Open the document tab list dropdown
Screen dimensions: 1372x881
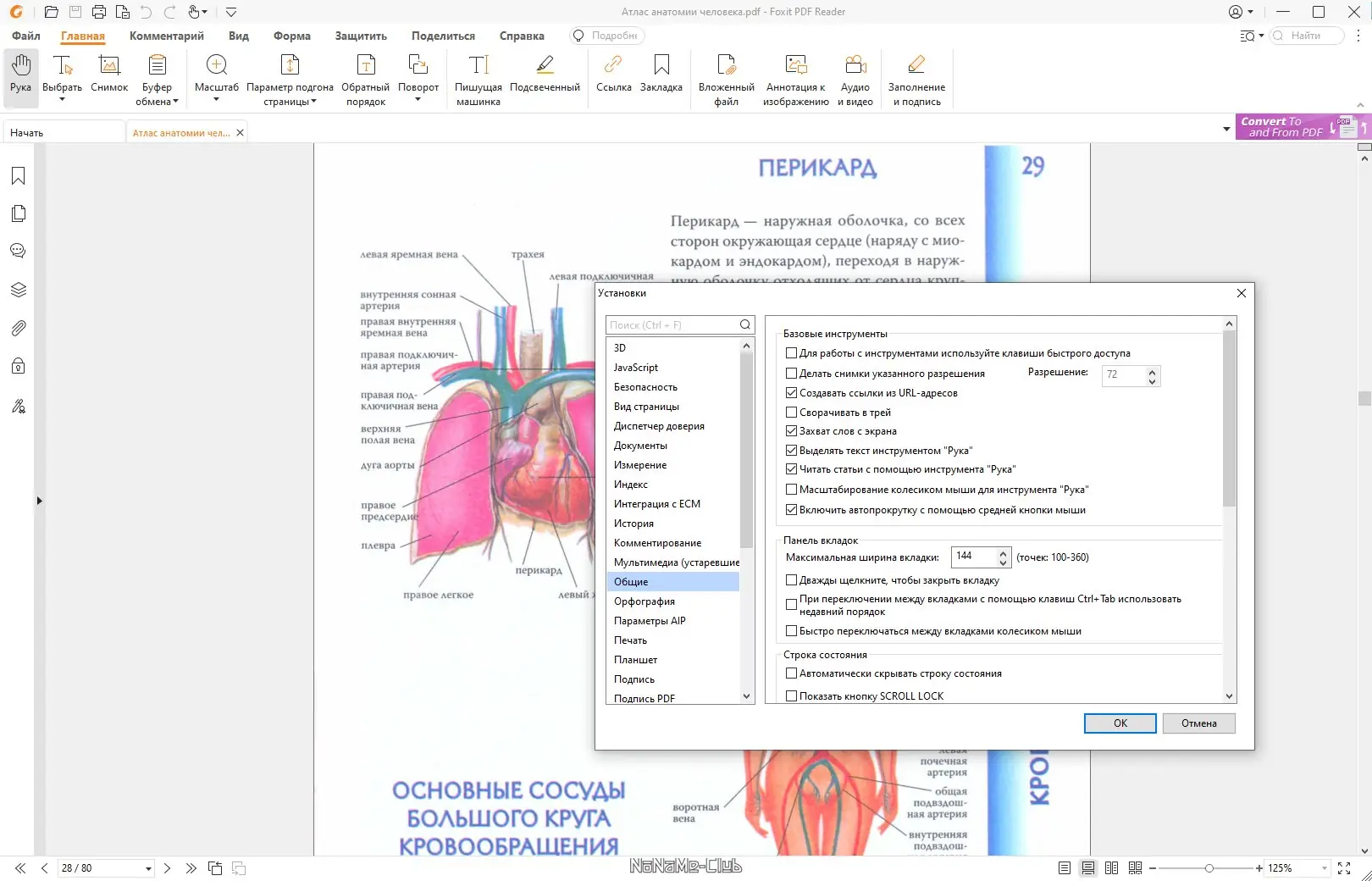tap(1226, 130)
